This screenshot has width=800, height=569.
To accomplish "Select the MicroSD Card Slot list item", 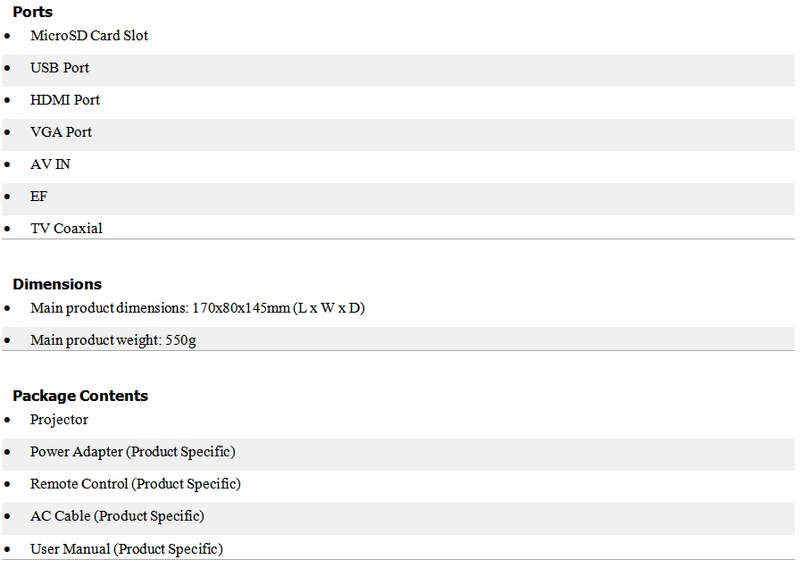I will (x=89, y=36).
